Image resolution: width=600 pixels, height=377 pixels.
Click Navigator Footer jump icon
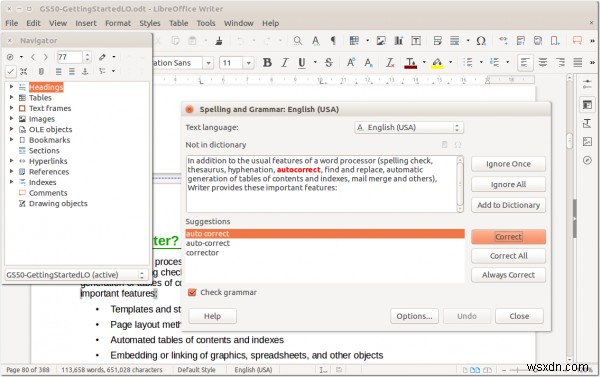[72, 71]
